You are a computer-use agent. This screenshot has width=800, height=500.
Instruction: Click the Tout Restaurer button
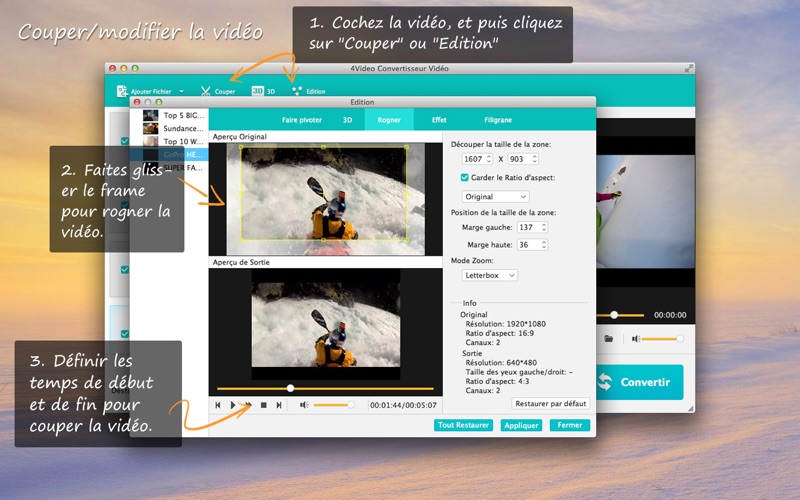[x=463, y=425]
